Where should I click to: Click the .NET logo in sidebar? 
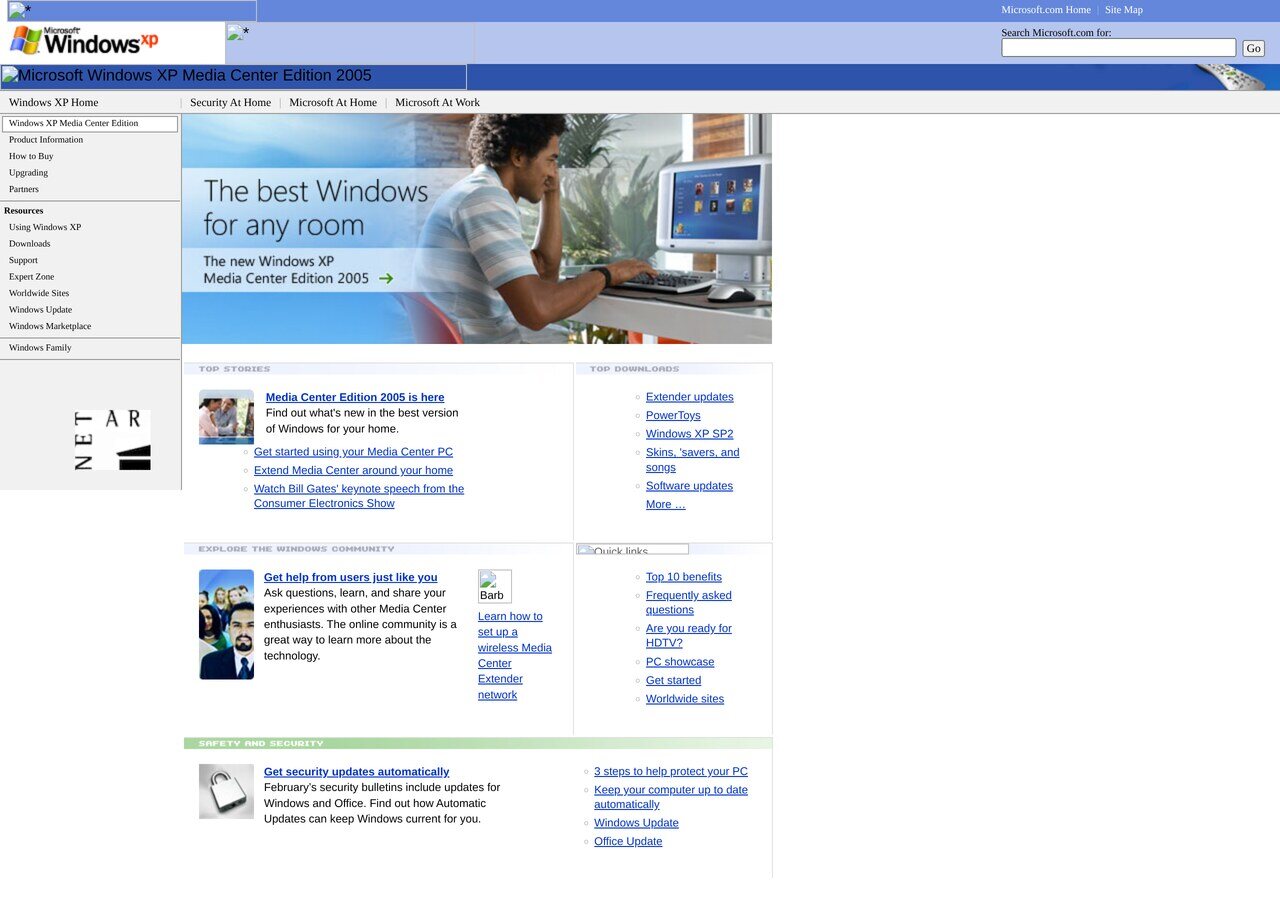[x=112, y=440]
